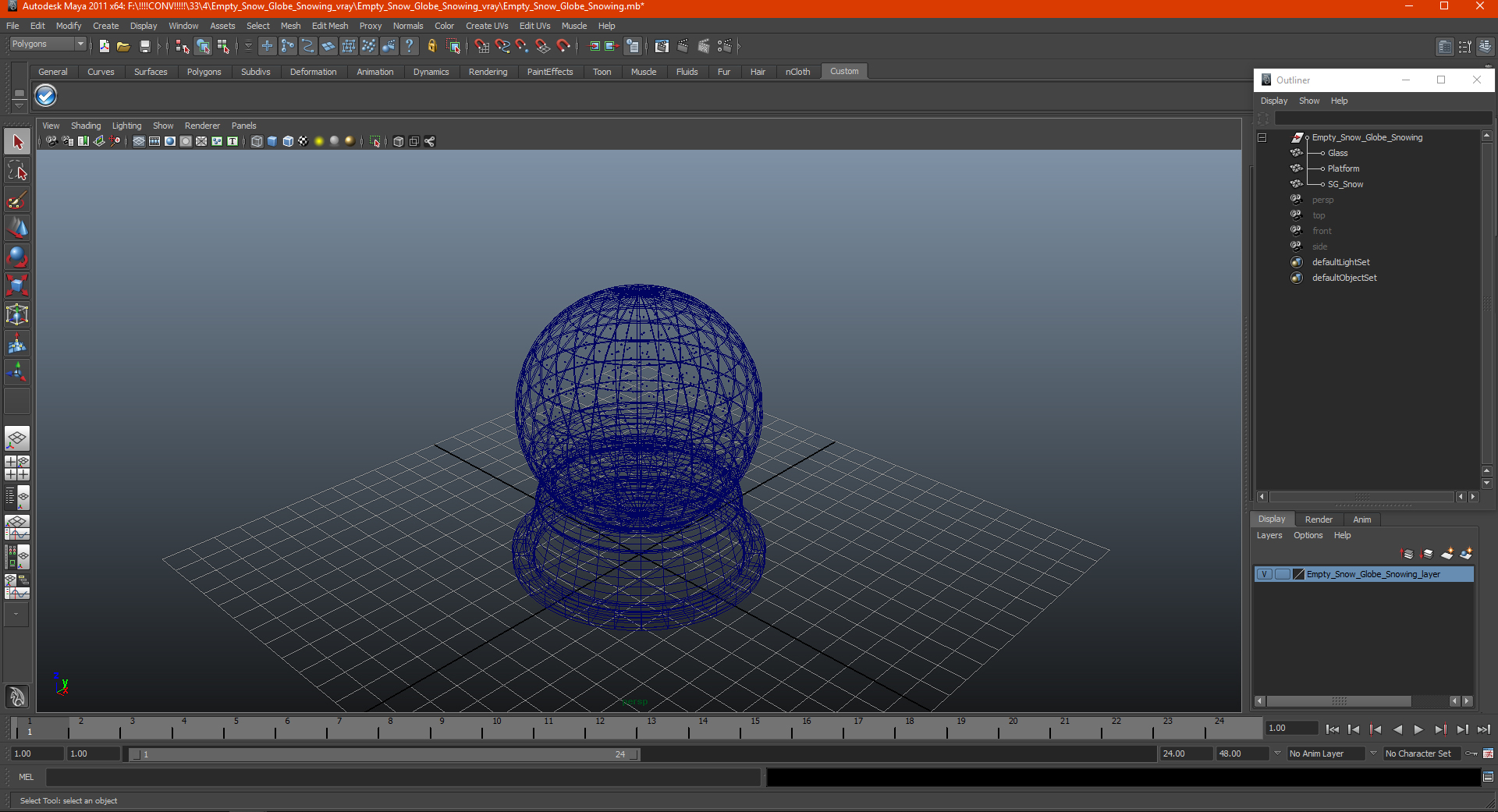Click the Show Manipulator tool

click(17, 372)
